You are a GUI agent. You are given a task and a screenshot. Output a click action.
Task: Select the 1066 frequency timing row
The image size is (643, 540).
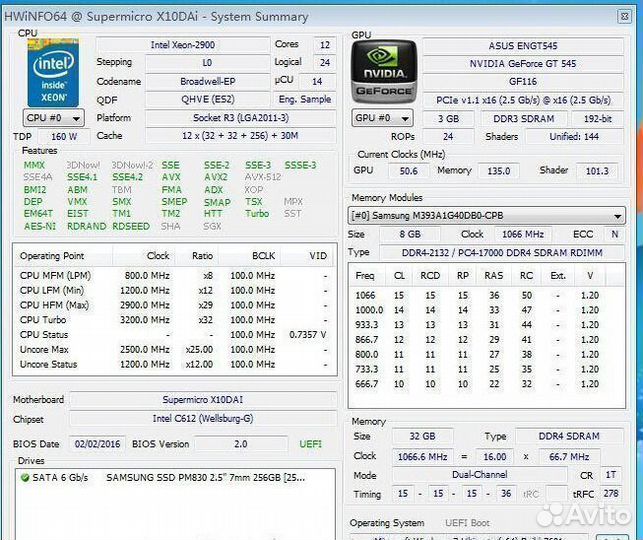[486, 296]
